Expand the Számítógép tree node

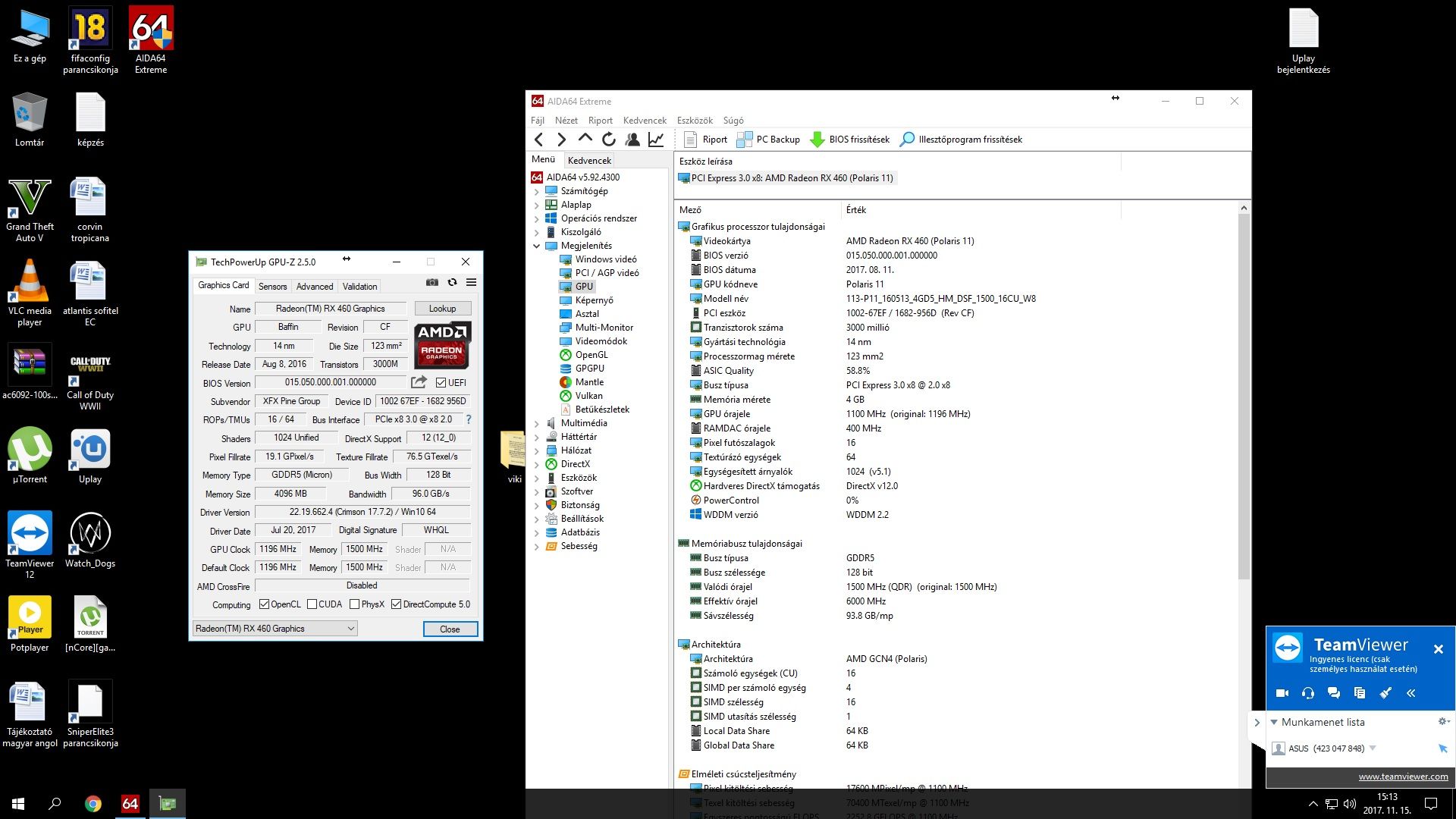click(x=537, y=191)
